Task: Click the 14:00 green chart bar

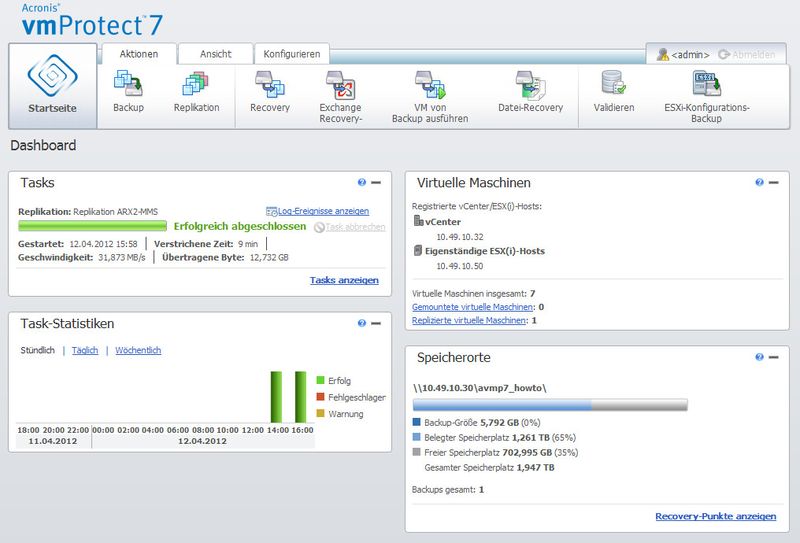Action: point(276,397)
